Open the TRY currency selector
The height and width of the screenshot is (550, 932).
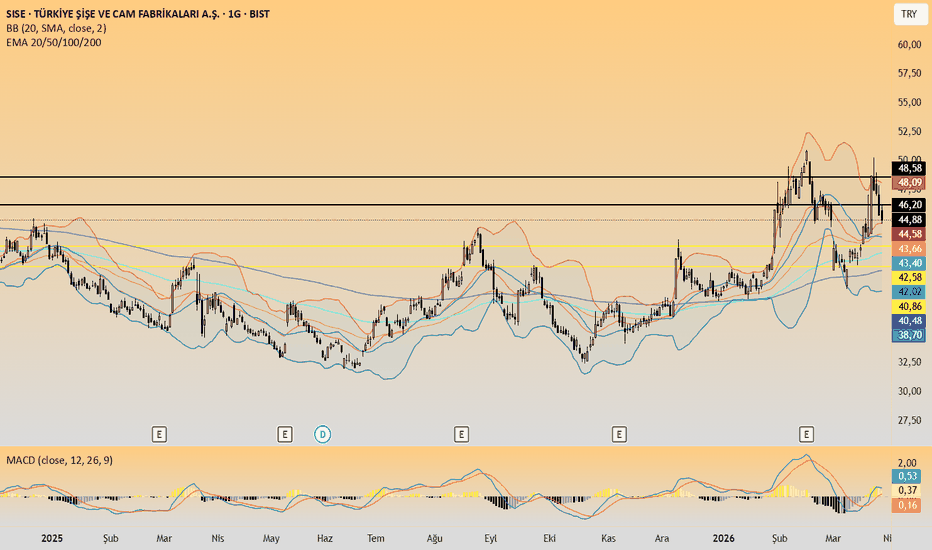pyautogui.click(x=909, y=14)
